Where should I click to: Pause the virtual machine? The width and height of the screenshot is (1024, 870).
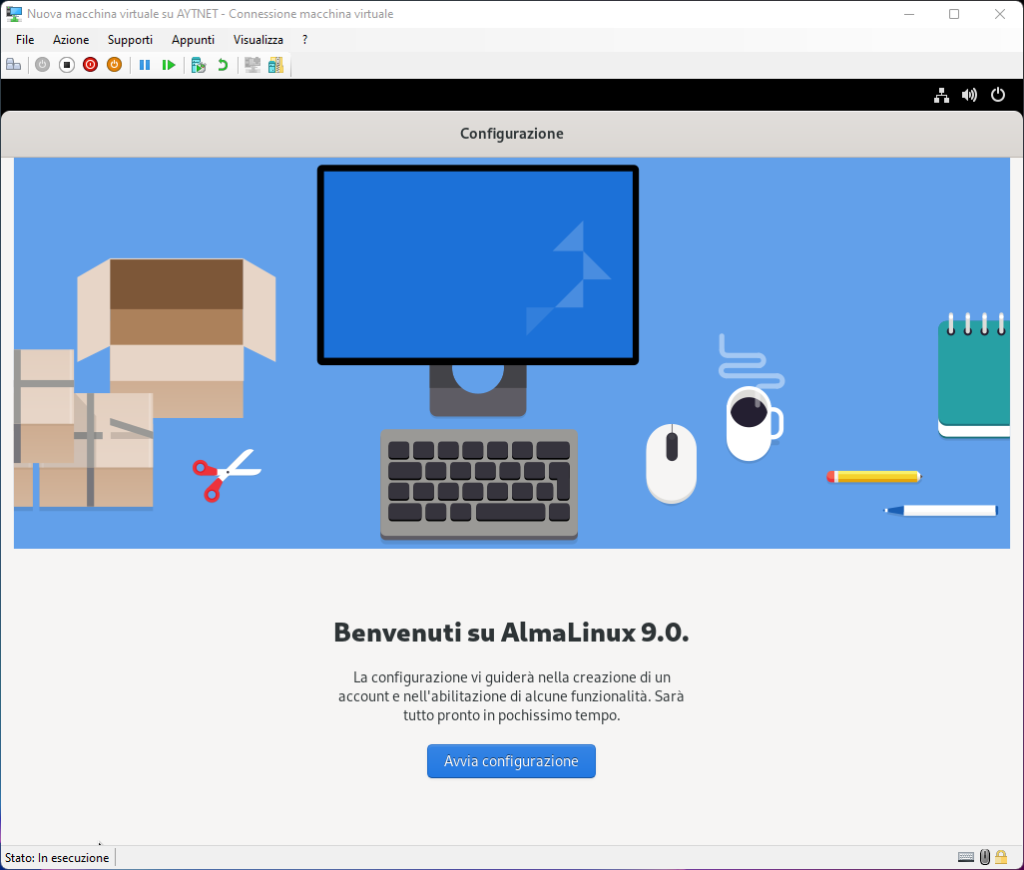coord(145,65)
